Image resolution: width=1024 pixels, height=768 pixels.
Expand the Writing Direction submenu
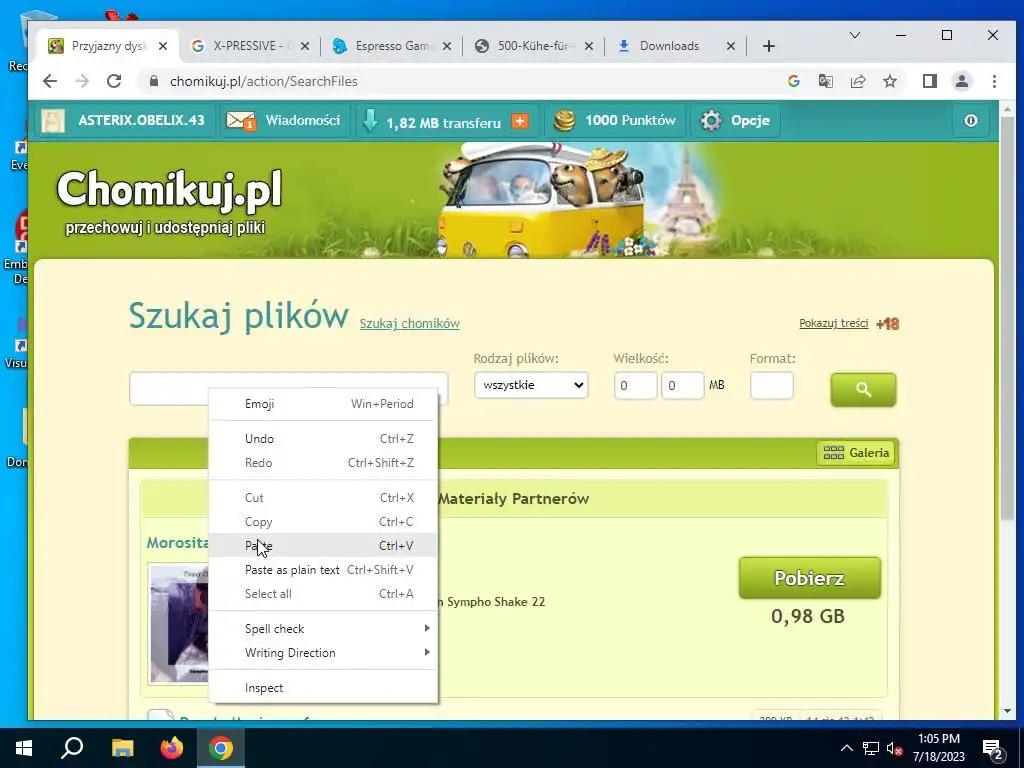point(323,652)
